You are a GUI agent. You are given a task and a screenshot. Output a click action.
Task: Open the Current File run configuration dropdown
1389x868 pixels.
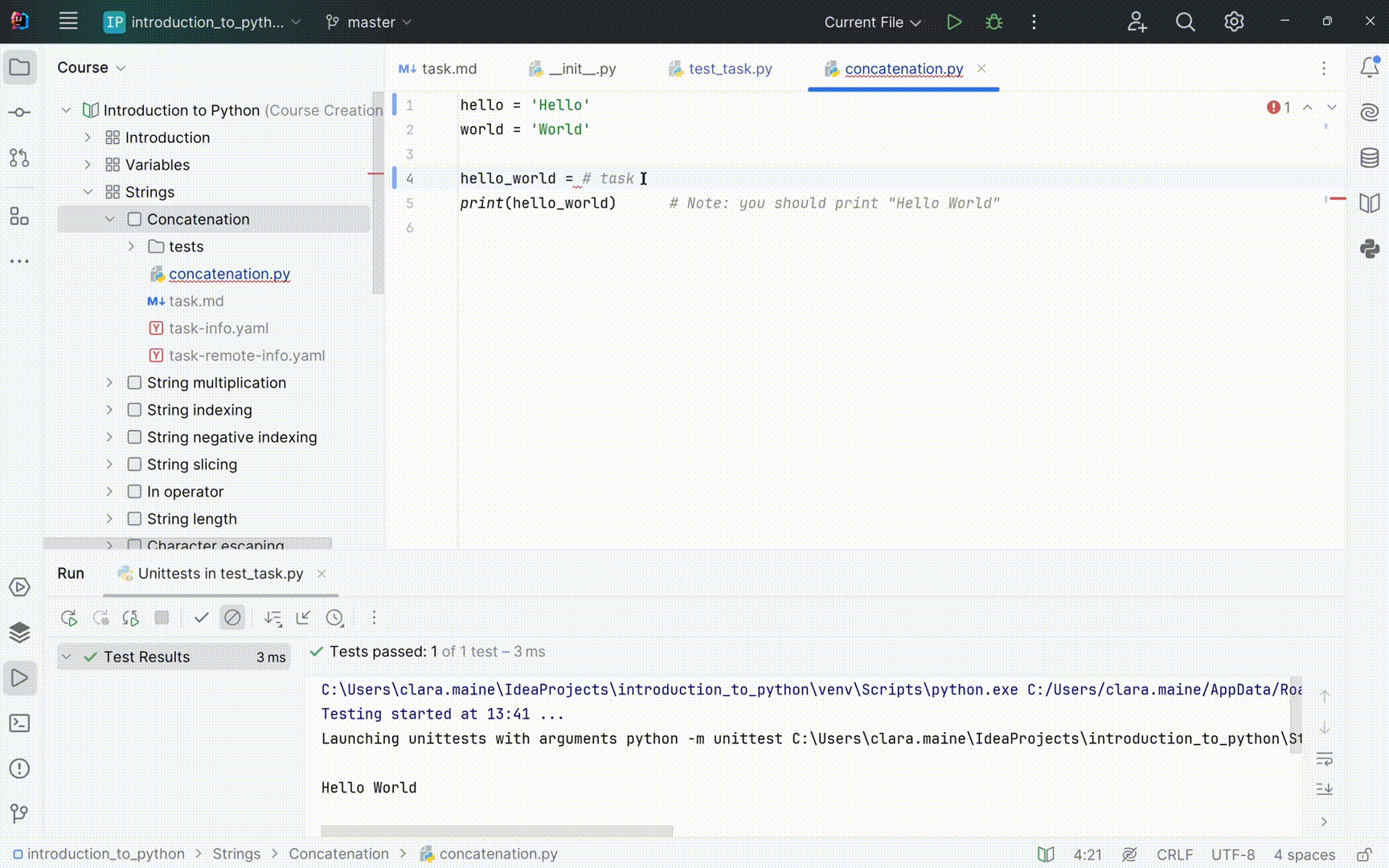click(x=872, y=22)
